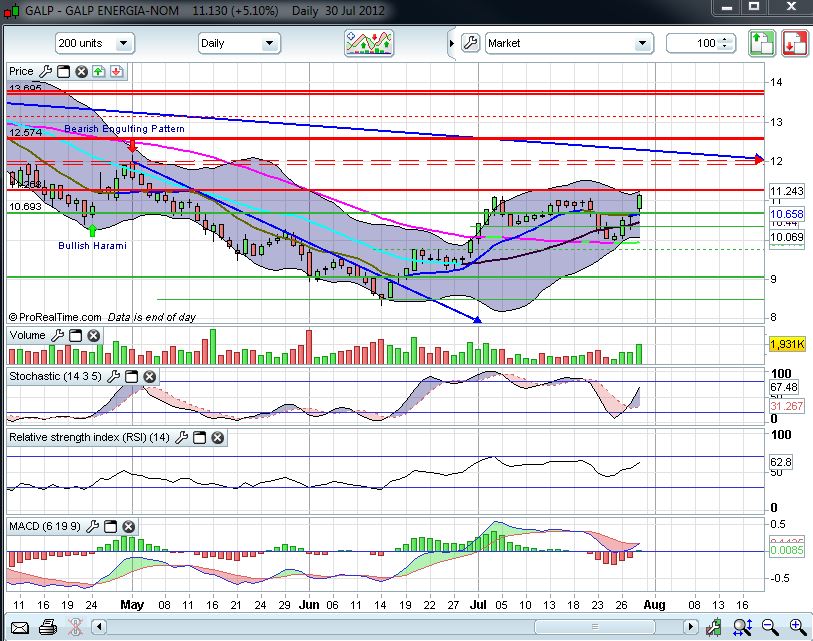Click the 62.8 RSI value tag

tap(780, 462)
